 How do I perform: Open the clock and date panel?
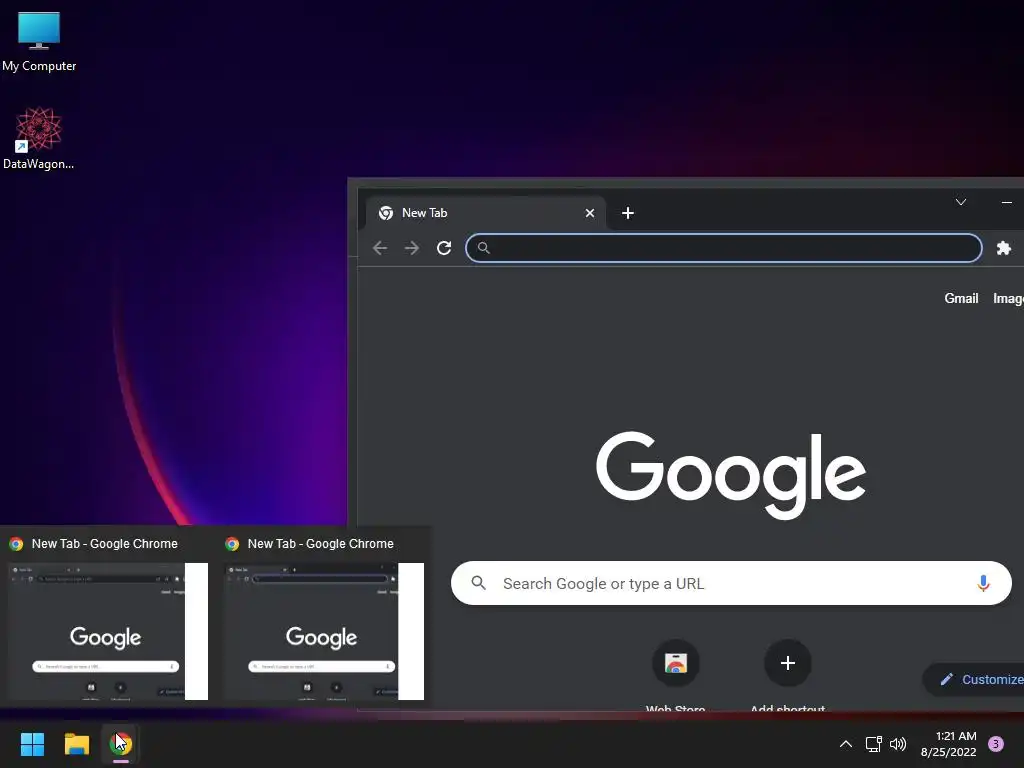949,744
